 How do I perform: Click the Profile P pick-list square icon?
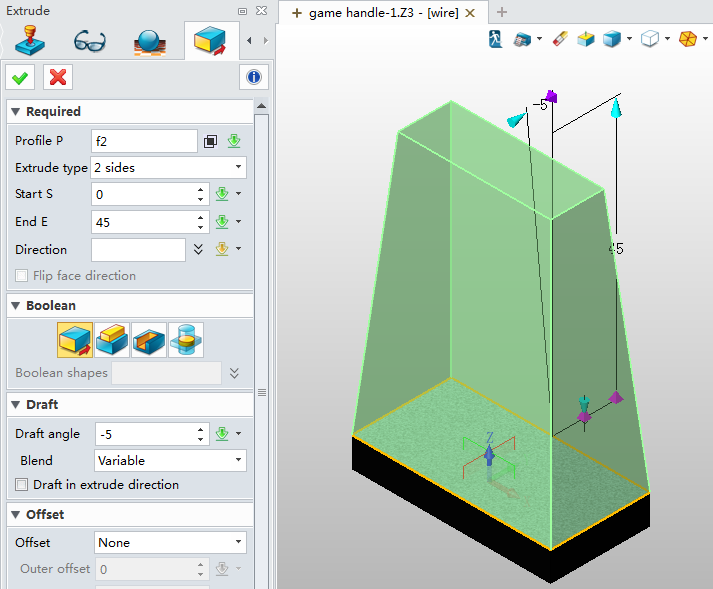(210, 141)
